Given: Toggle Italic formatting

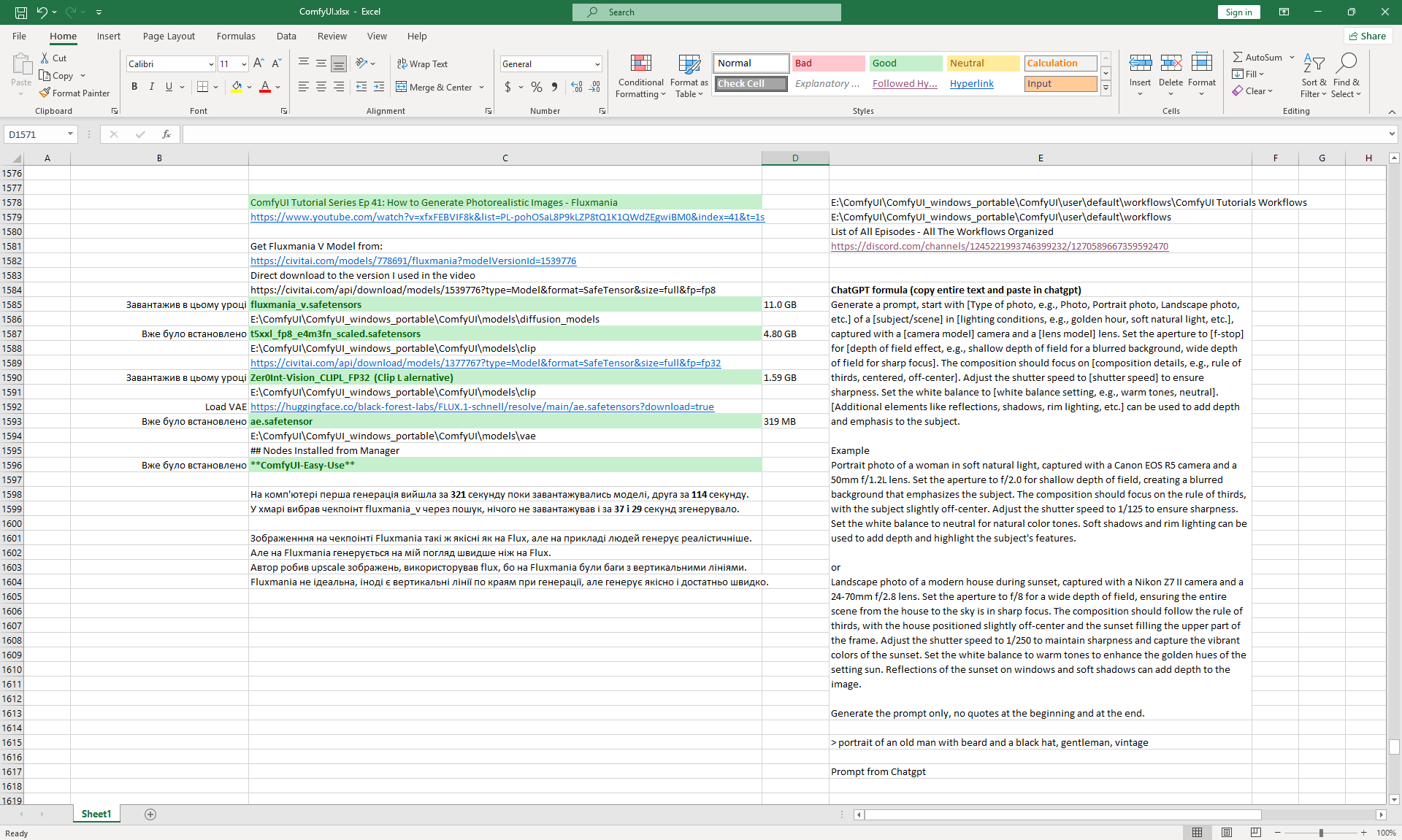Looking at the screenshot, I should [152, 87].
